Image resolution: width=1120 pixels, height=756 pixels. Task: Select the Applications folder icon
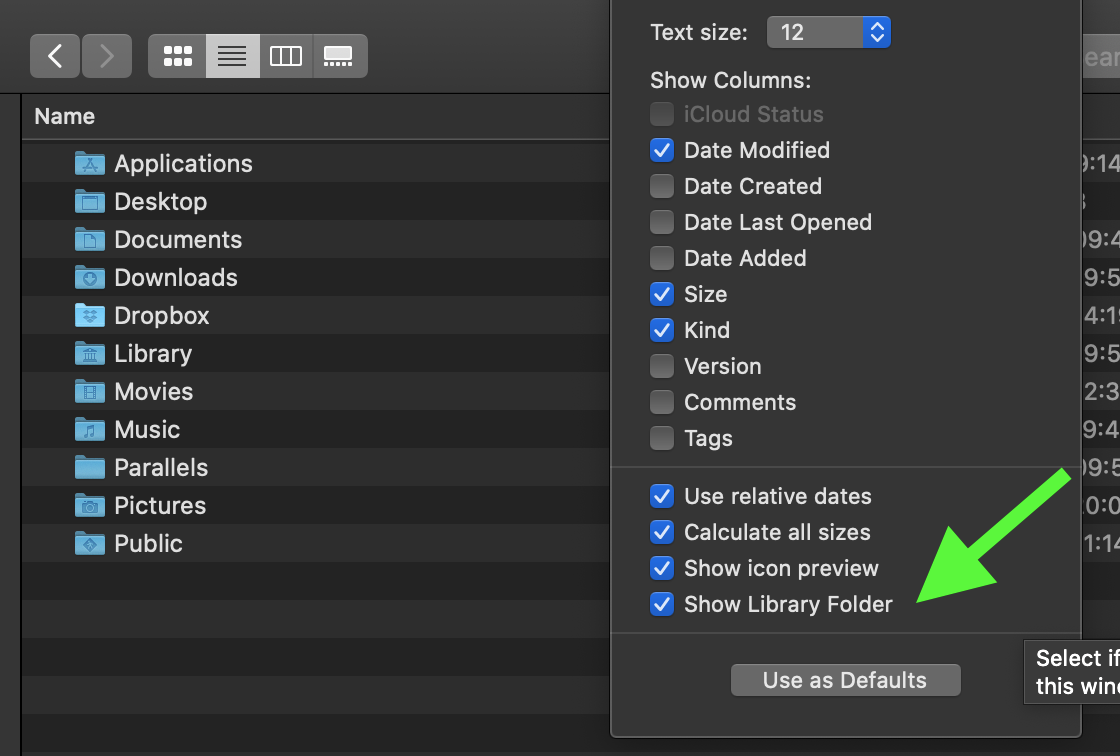90,164
